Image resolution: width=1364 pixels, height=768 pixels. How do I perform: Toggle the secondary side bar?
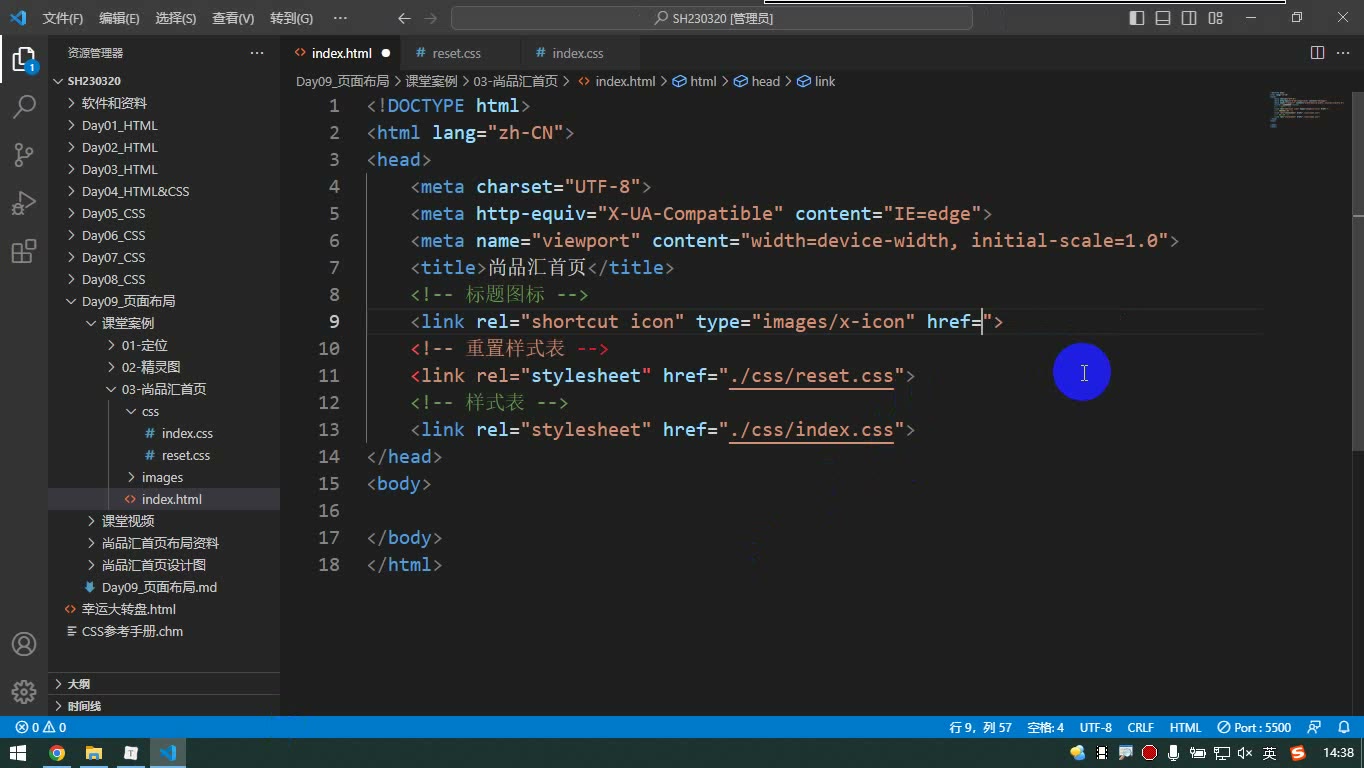coord(1189,18)
